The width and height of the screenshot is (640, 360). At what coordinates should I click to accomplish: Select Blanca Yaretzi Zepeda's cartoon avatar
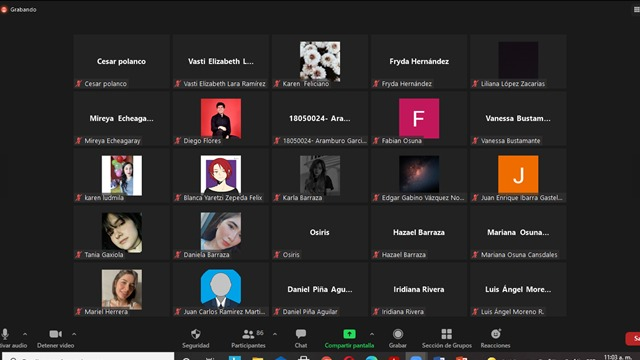(x=221, y=174)
